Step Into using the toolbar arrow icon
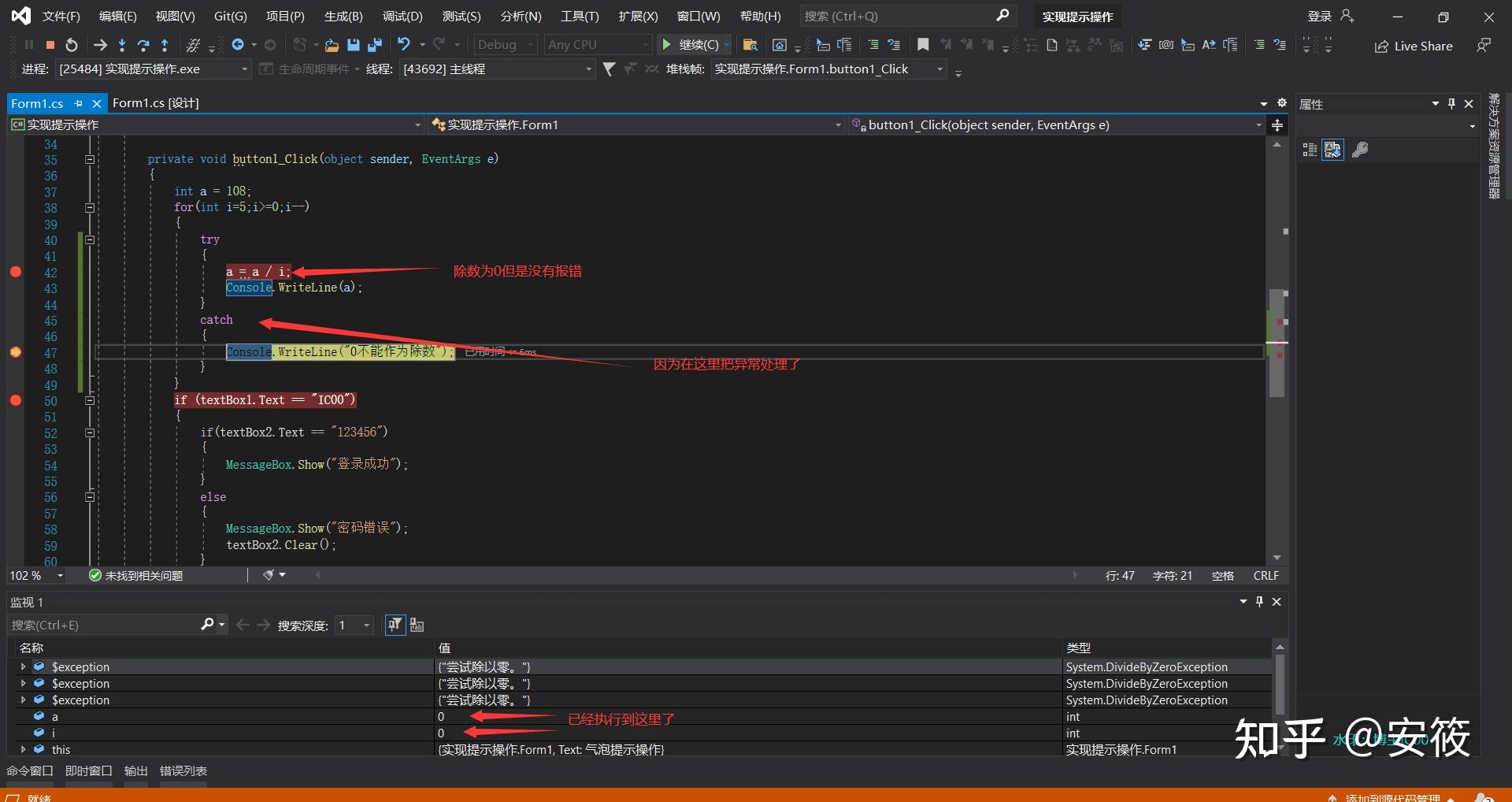This screenshot has width=1512, height=802. coord(122,45)
